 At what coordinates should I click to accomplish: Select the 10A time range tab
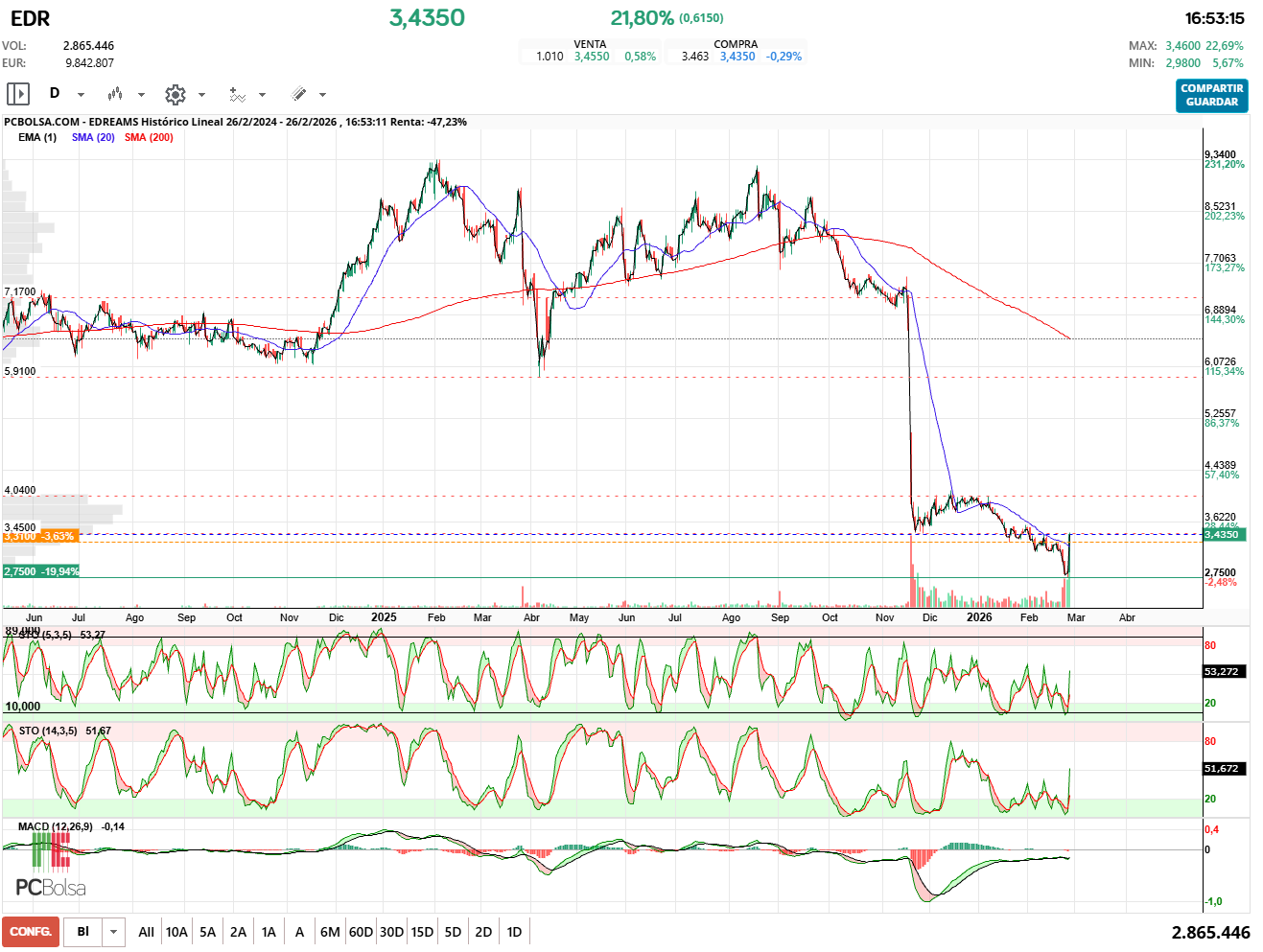click(176, 932)
